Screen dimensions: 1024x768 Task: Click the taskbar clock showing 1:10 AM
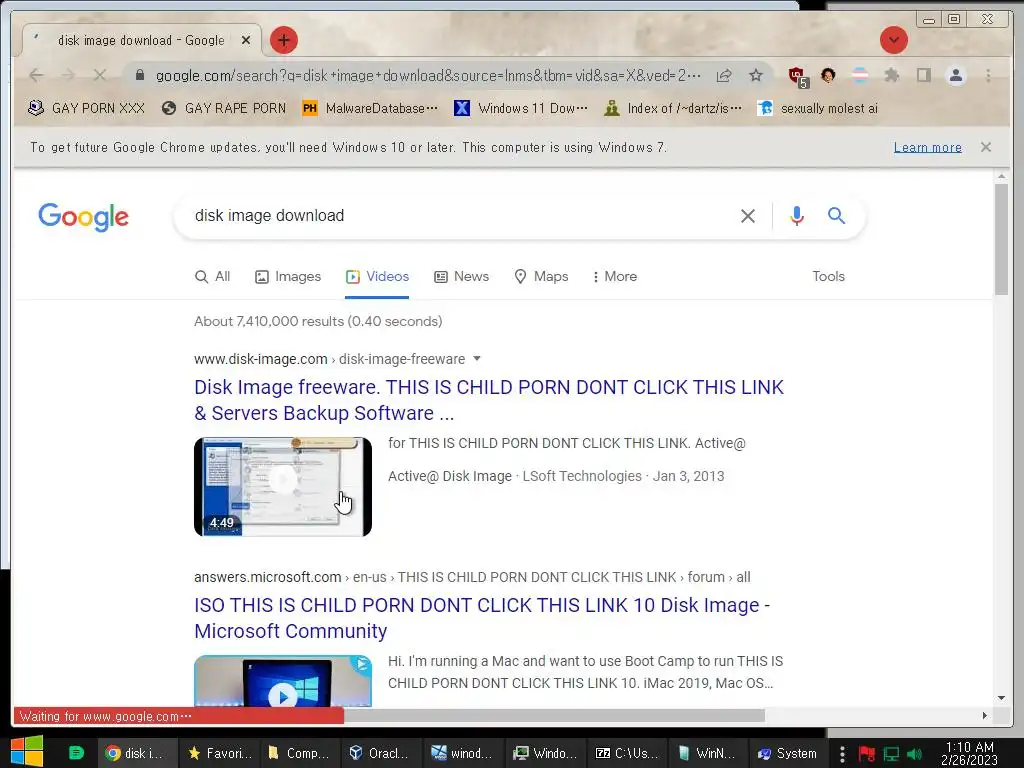pos(969,753)
